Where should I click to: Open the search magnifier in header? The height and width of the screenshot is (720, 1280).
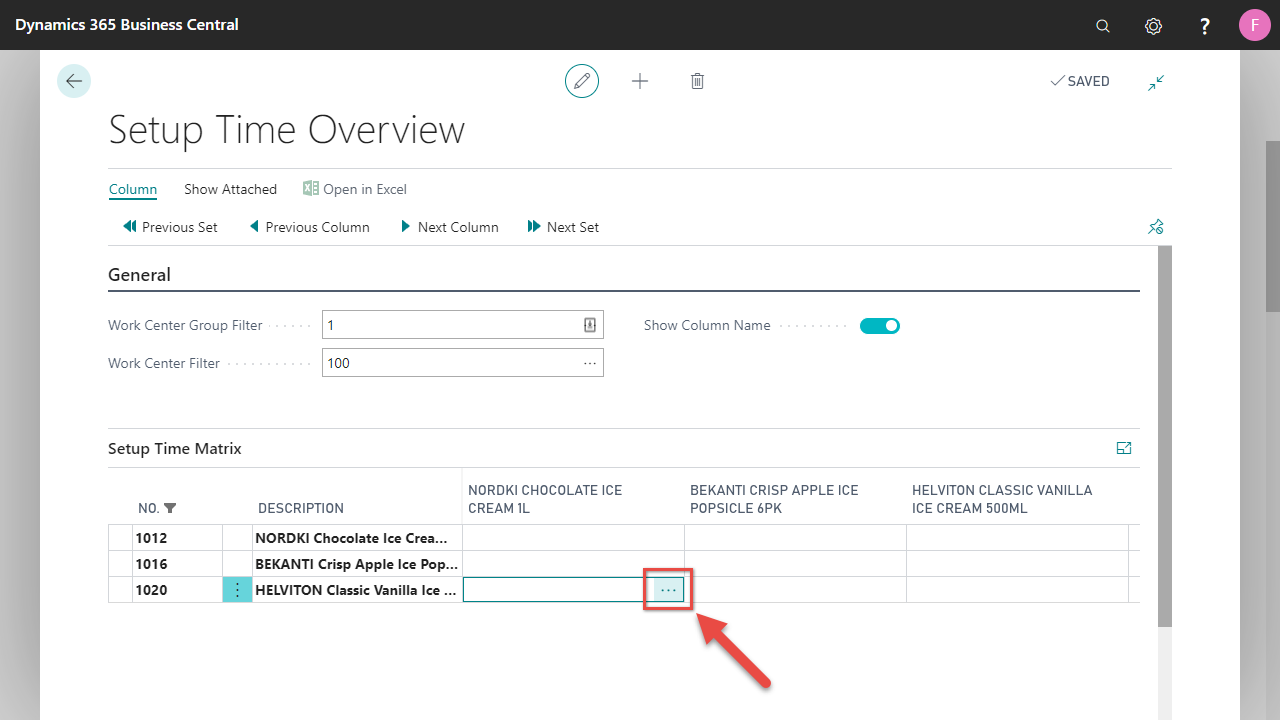(x=1103, y=26)
